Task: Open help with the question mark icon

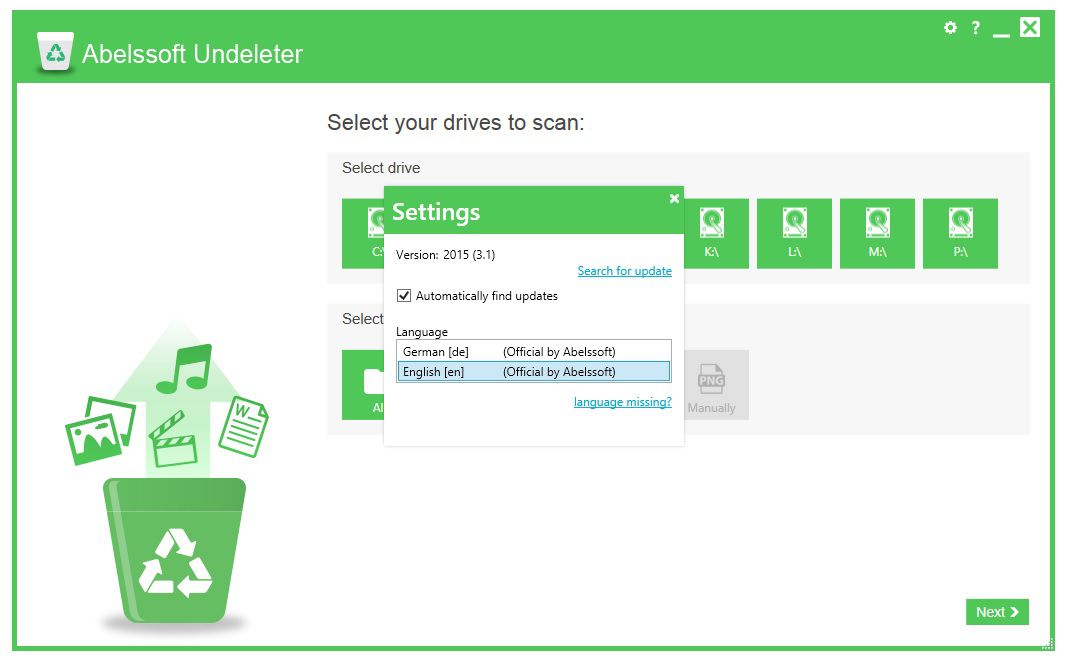Action: (975, 27)
